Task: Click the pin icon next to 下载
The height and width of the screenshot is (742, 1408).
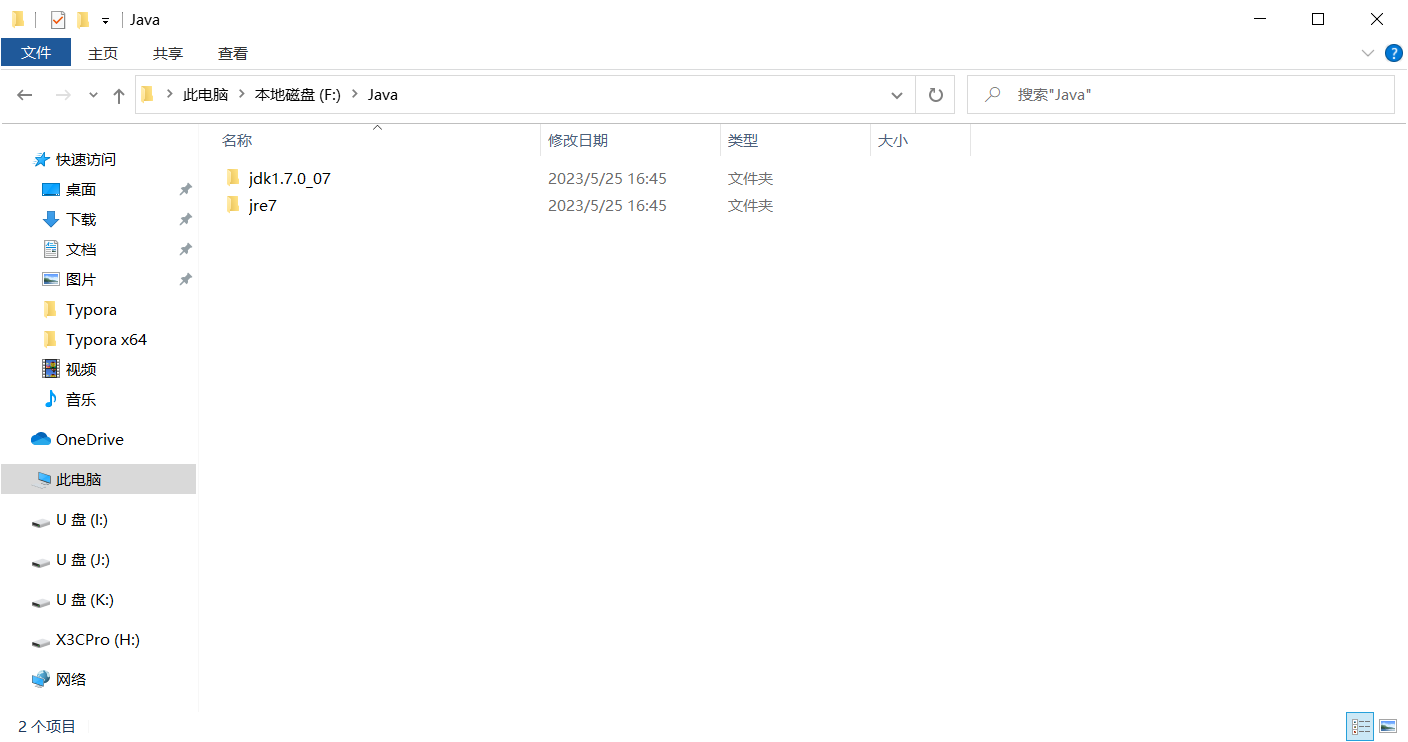Action: 185,219
